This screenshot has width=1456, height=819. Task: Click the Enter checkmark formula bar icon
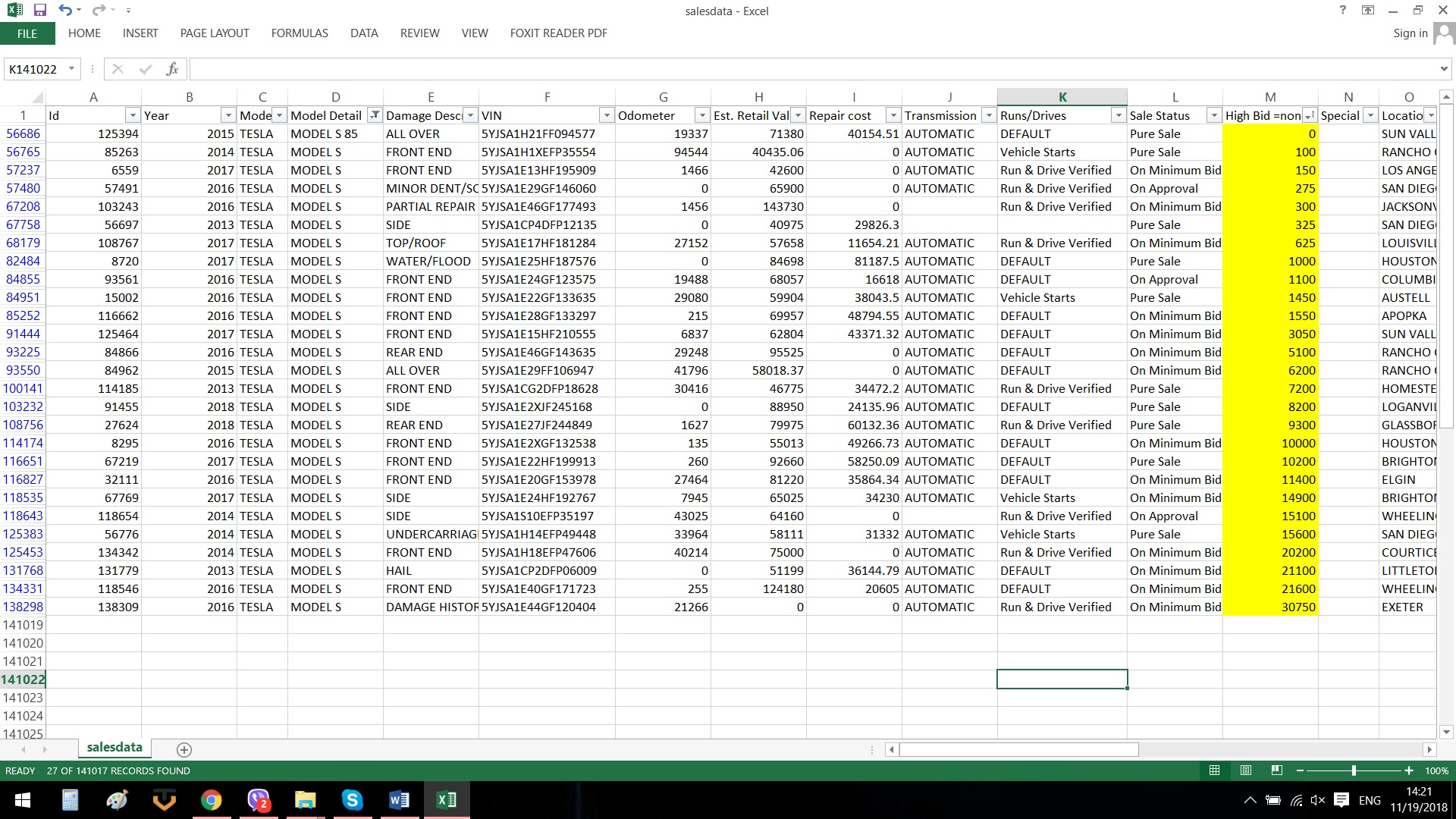coord(145,69)
